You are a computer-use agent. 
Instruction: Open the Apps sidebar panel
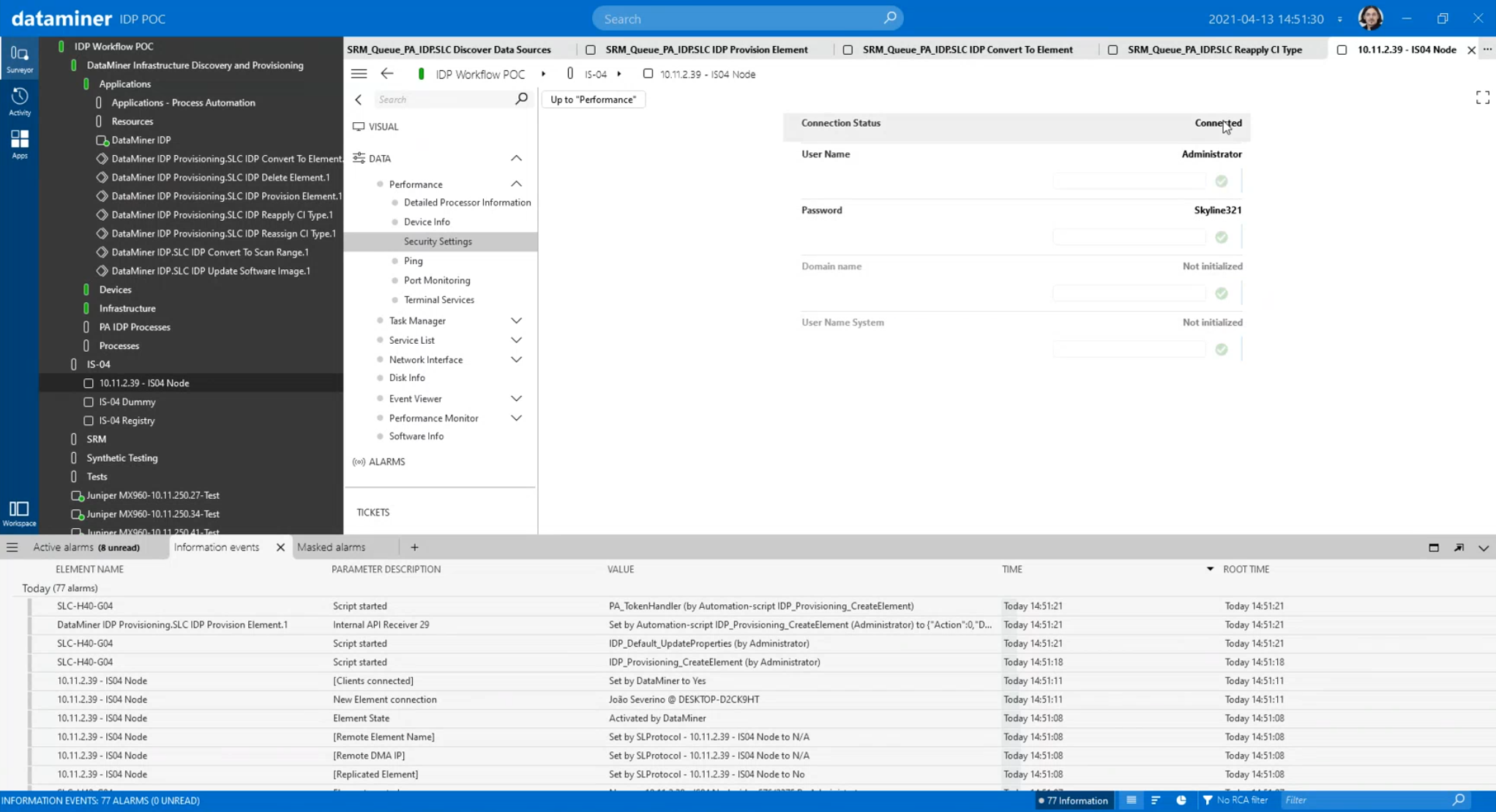[x=20, y=144]
